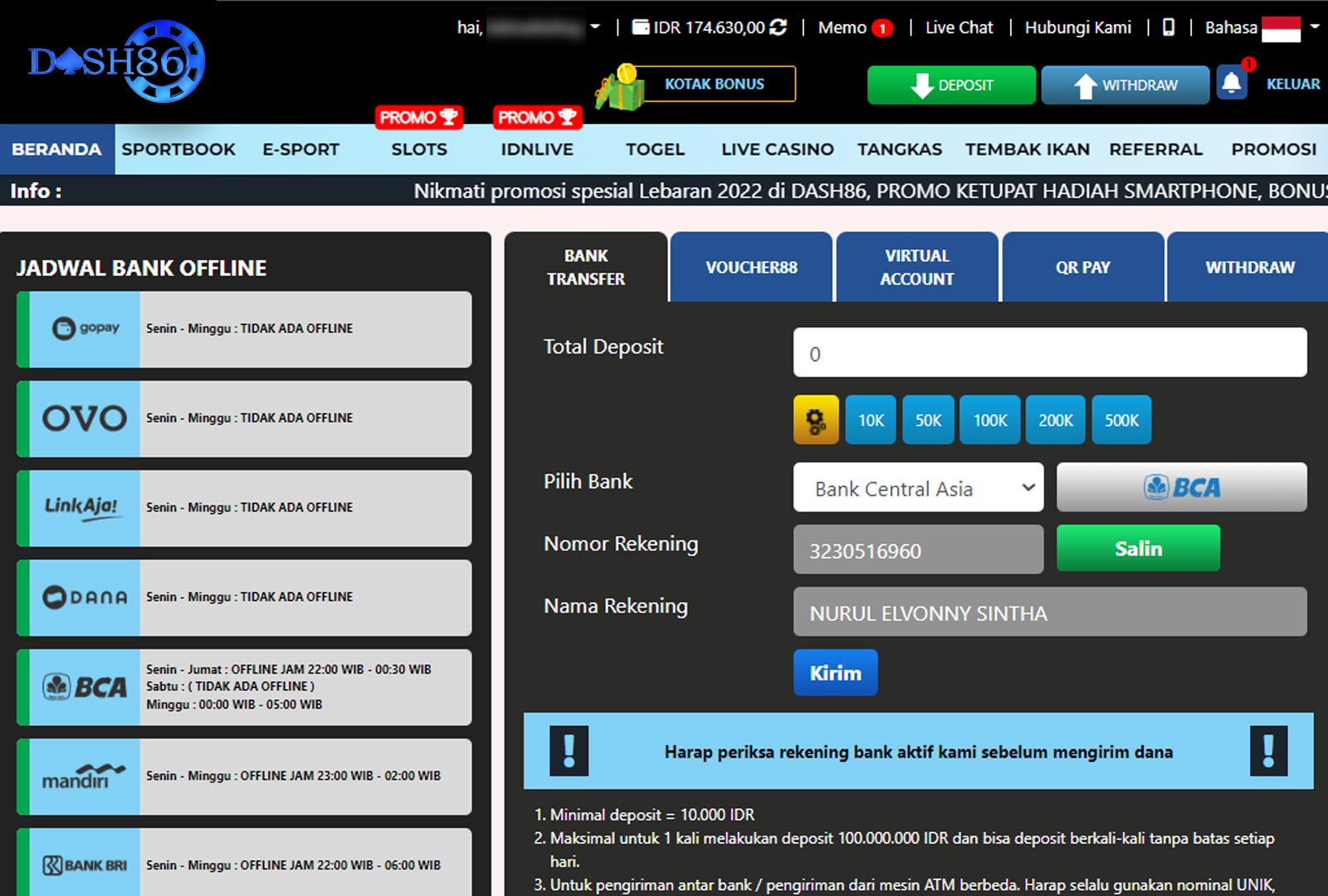Click the Bank BRI logo in schedule
This screenshot has height=896, width=1328.
[85, 864]
